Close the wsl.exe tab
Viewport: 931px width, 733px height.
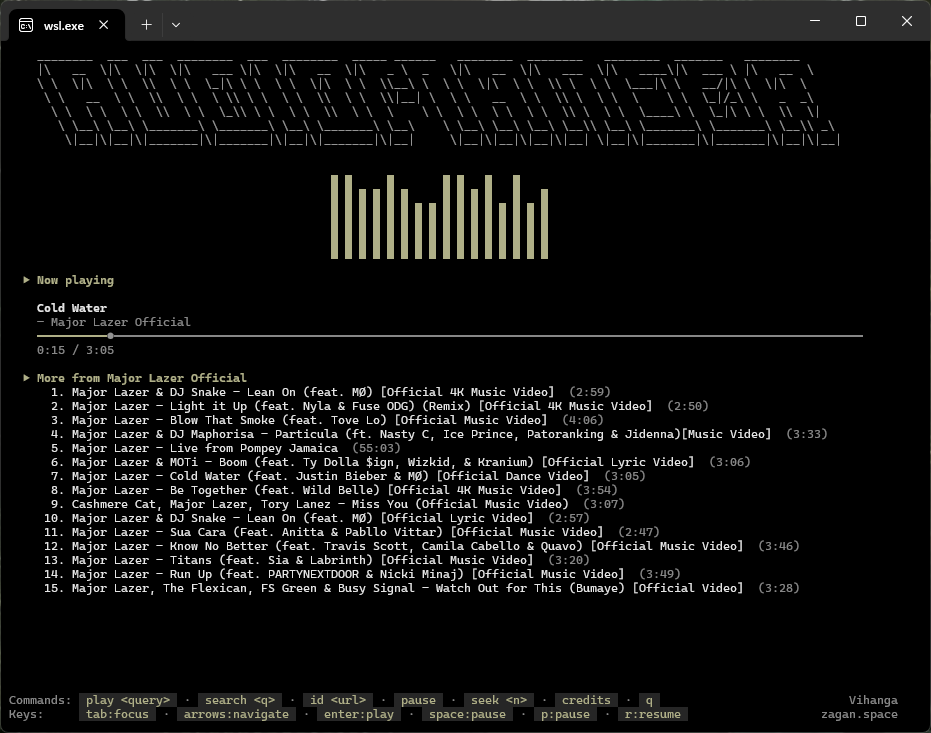103,25
